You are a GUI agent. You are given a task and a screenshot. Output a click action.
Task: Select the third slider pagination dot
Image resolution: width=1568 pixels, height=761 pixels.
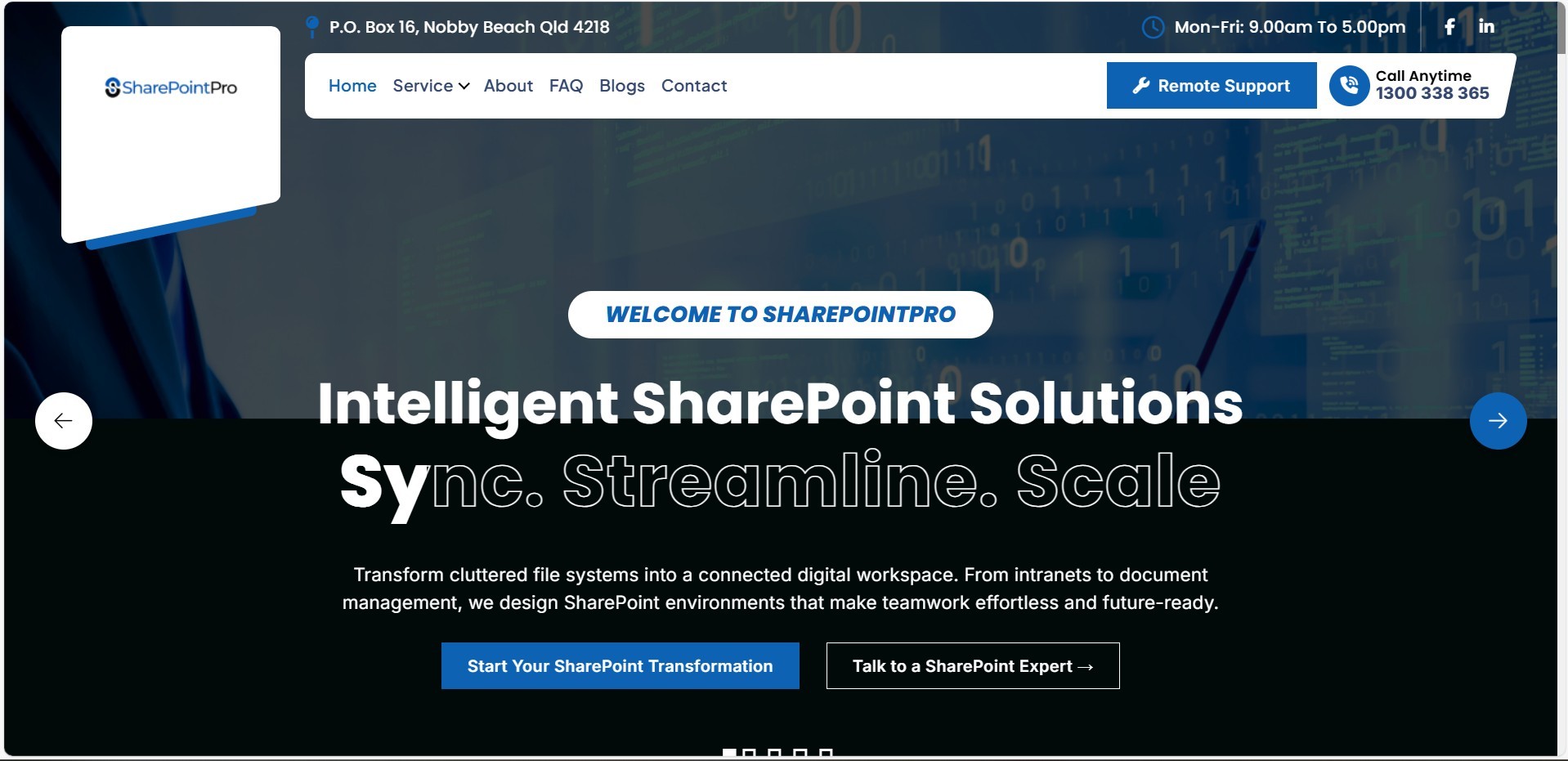[x=774, y=753]
